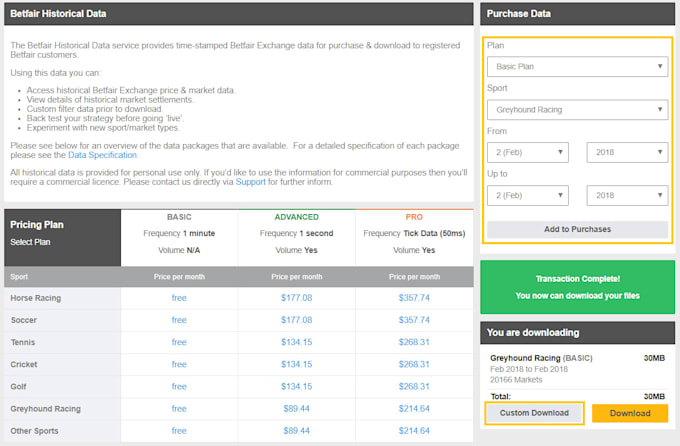Click the Total: label in downloads
This screenshot has width=680, height=446.
tap(500, 396)
